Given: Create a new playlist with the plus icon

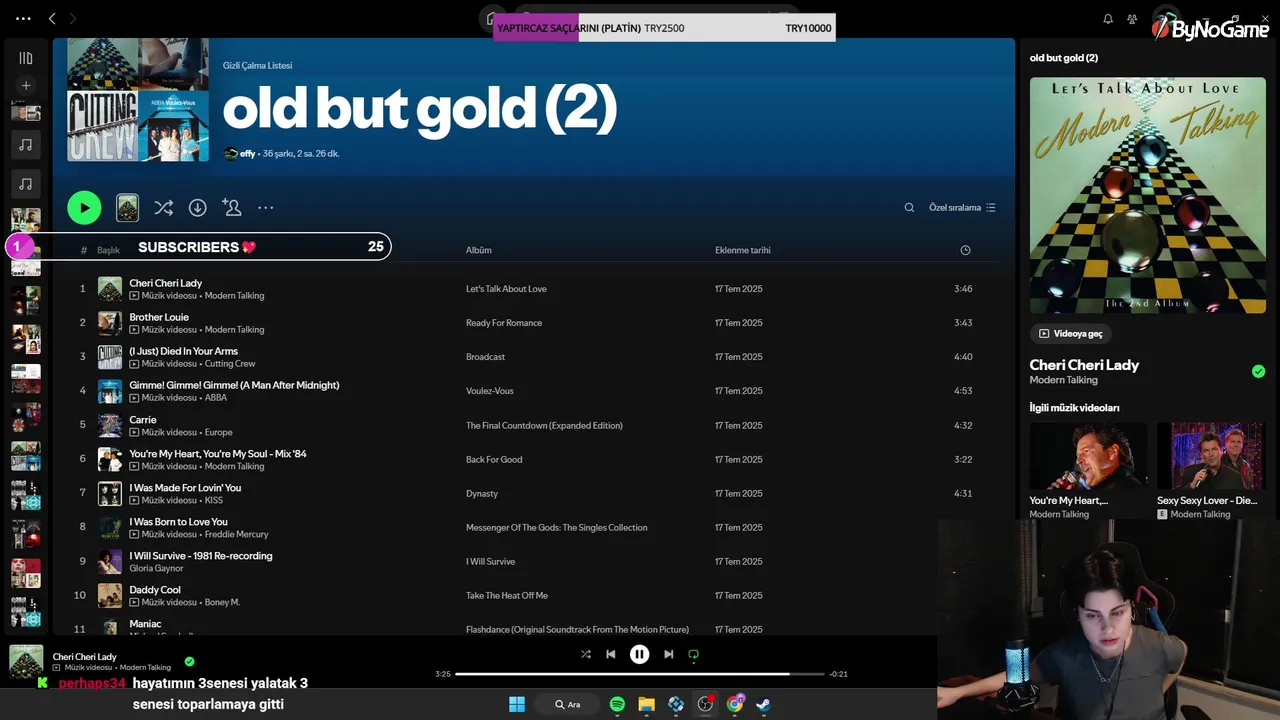Looking at the screenshot, I should coord(26,86).
